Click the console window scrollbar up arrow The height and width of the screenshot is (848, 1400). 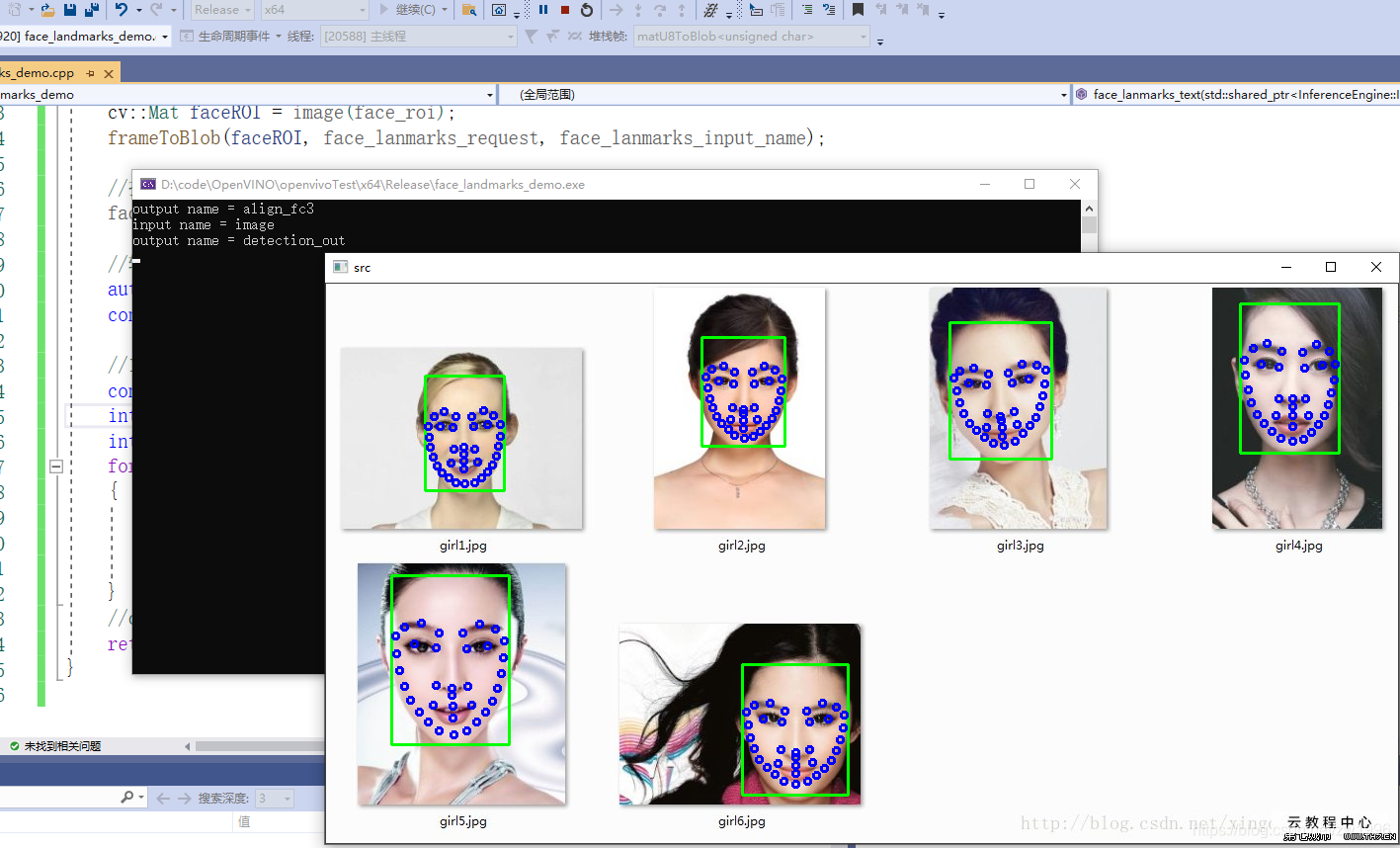[1089, 209]
